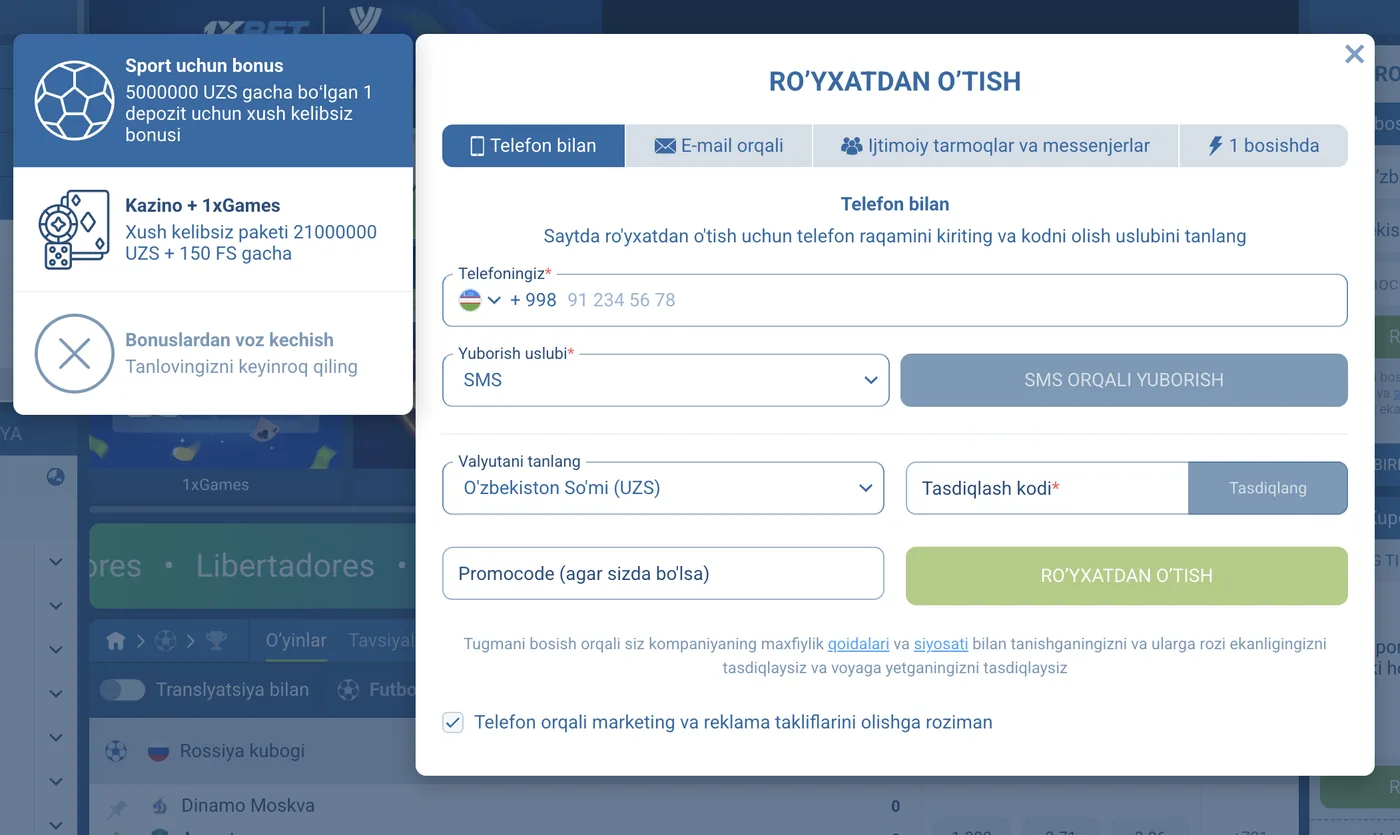Open the qoidalari privacy link

coord(858,645)
